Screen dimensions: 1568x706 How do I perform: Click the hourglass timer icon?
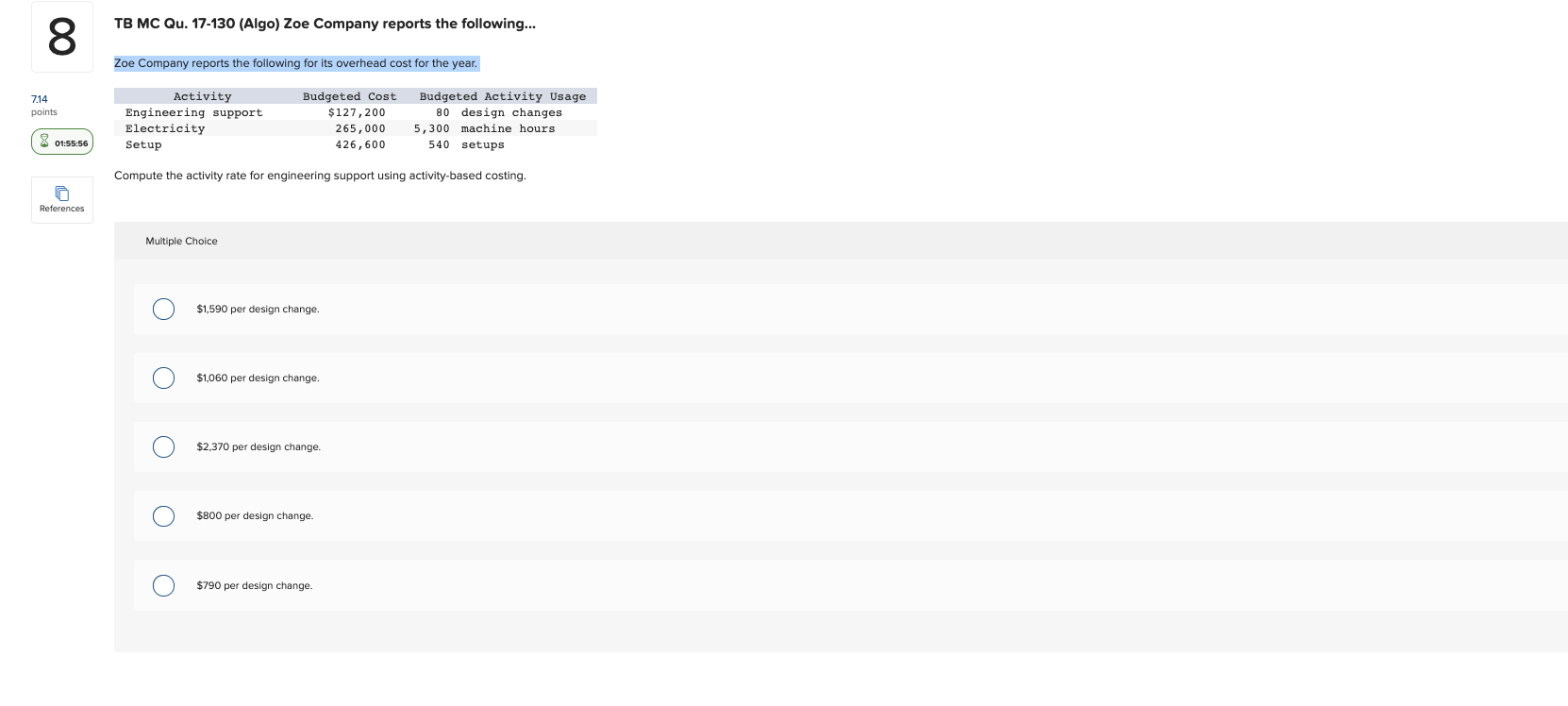coord(43,142)
